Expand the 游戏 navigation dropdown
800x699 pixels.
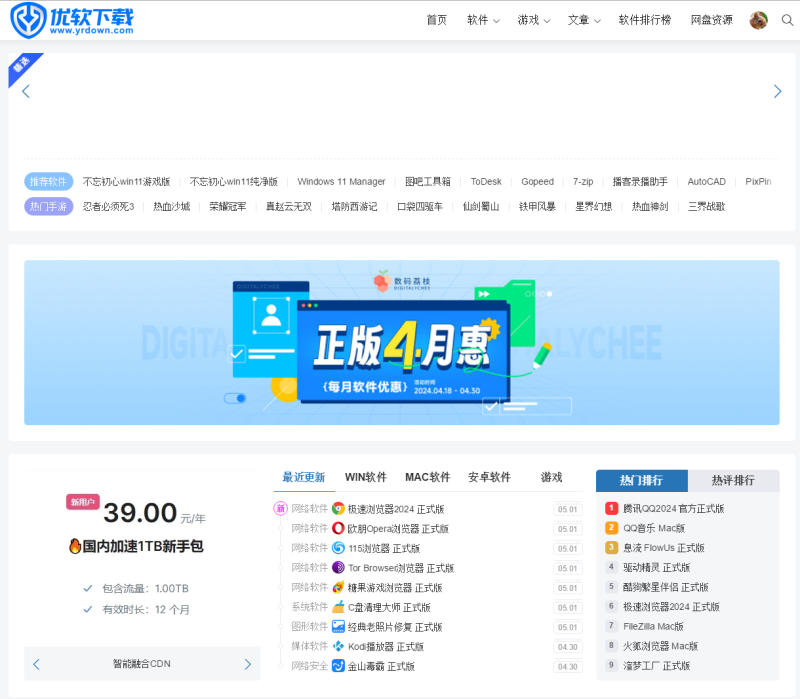[534, 20]
